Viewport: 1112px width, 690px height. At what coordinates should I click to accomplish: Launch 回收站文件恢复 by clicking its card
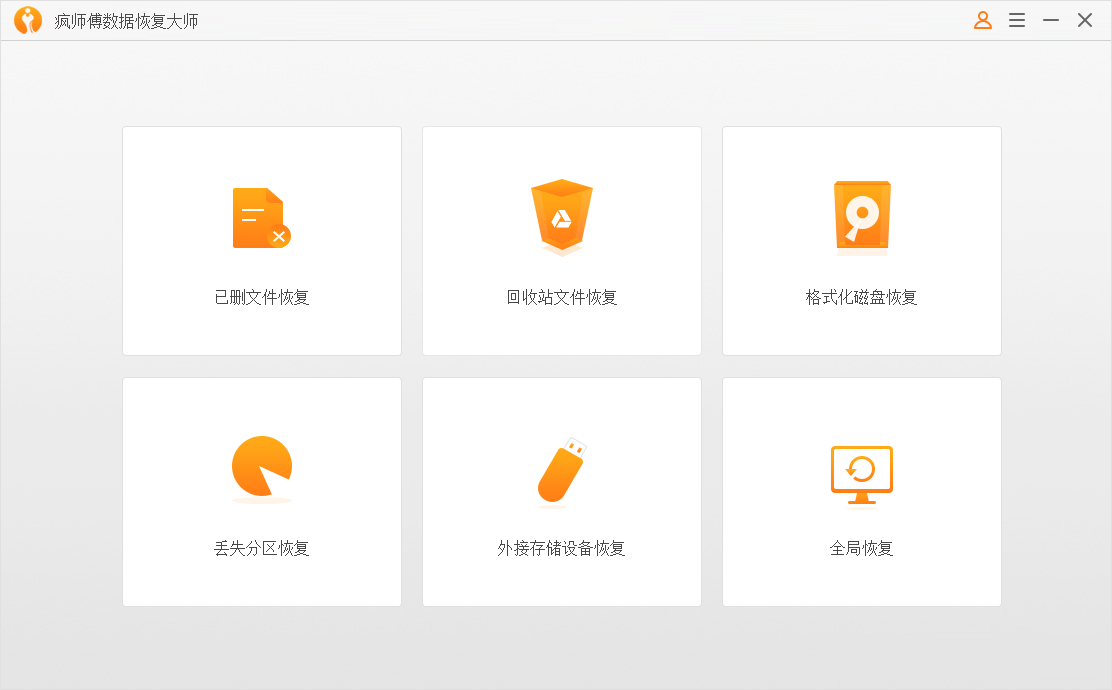[x=561, y=240]
